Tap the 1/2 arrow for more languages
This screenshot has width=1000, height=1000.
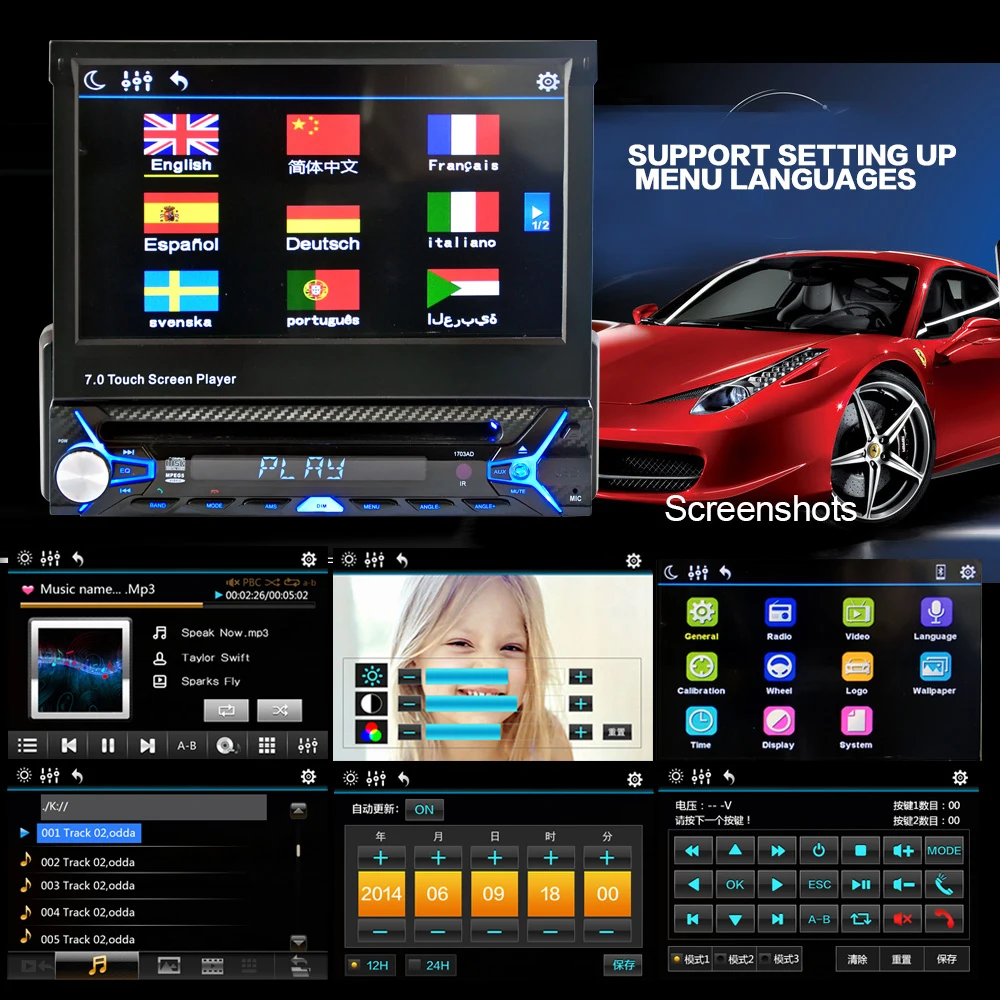click(x=539, y=214)
